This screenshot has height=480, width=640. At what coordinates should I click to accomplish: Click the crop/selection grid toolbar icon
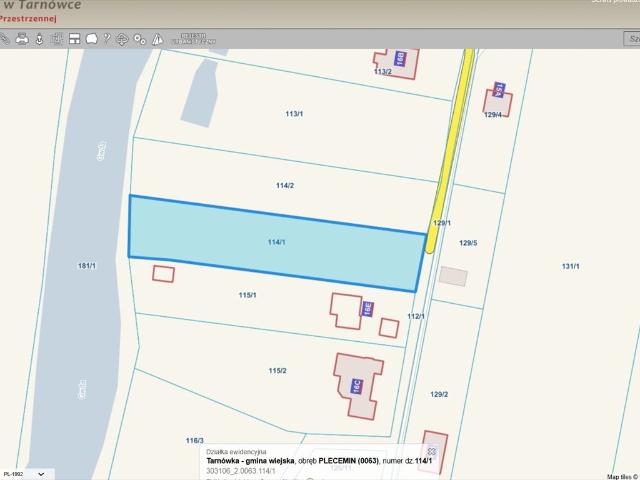(x=56, y=39)
